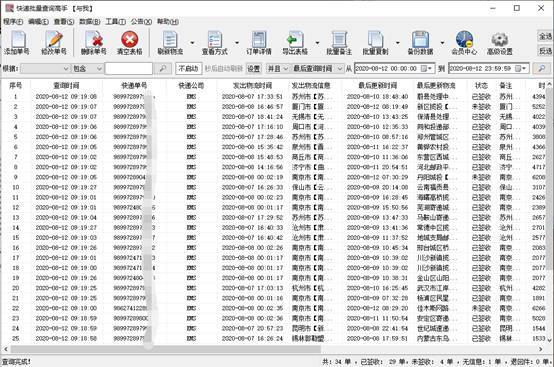Open the 数据(B) menu
This screenshot has height=367, width=554.
point(89,22)
